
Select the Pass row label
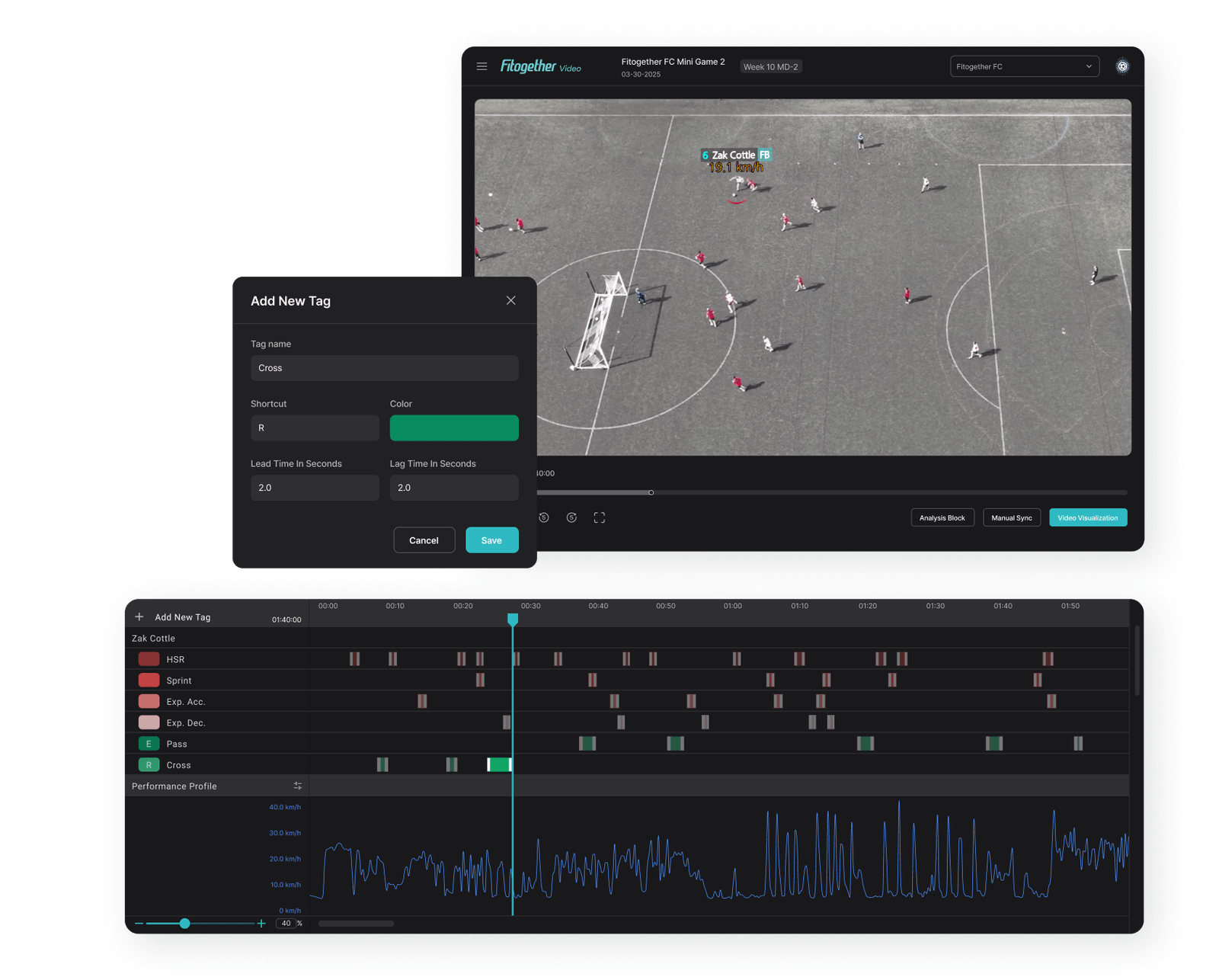(177, 744)
